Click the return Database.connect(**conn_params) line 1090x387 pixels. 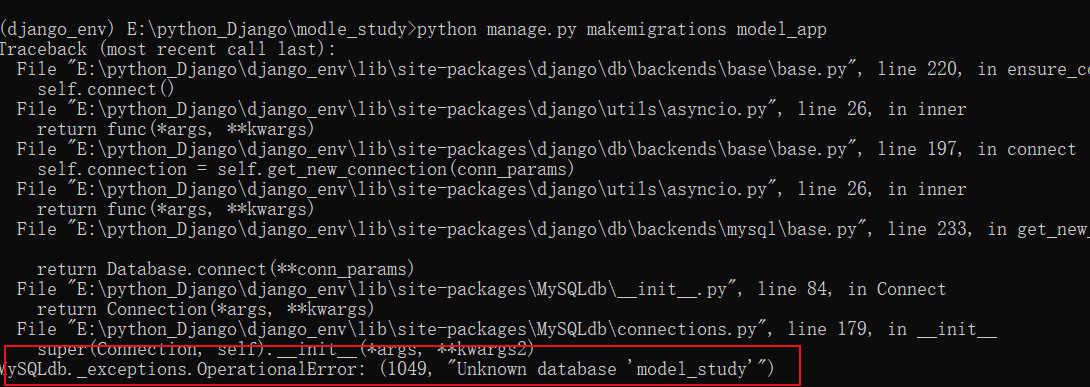tap(226, 269)
